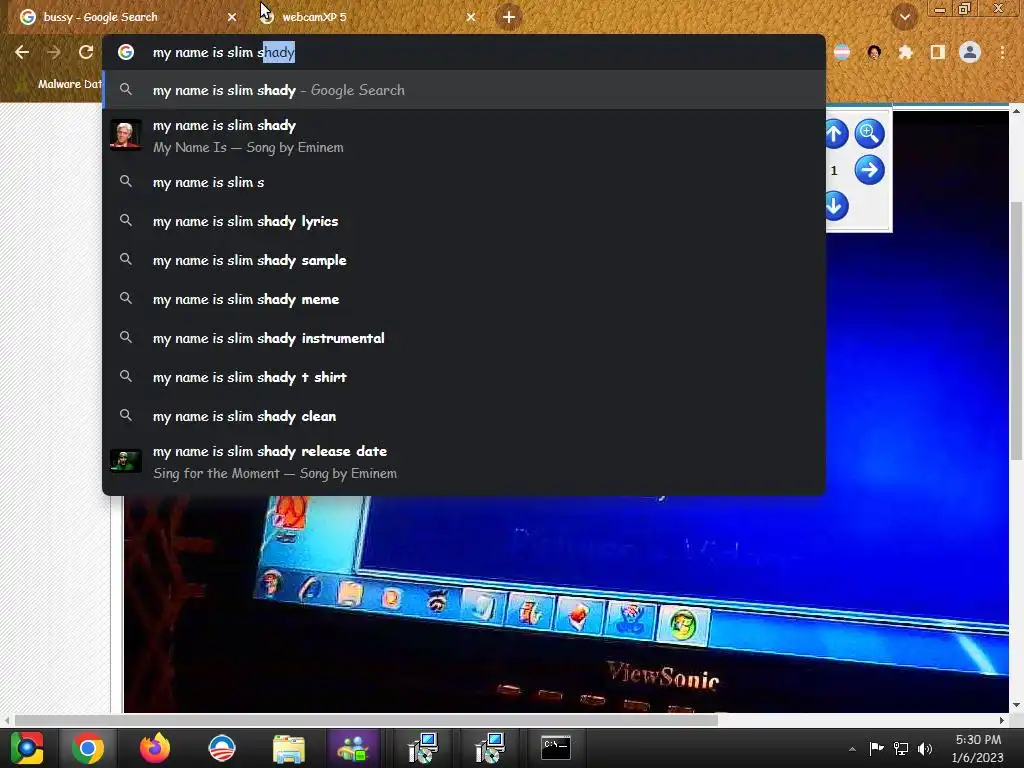The height and width of the screenshot is (768, 1024).
Task: Open the volume speaker tray icon
Action: (x=925, y=748)
